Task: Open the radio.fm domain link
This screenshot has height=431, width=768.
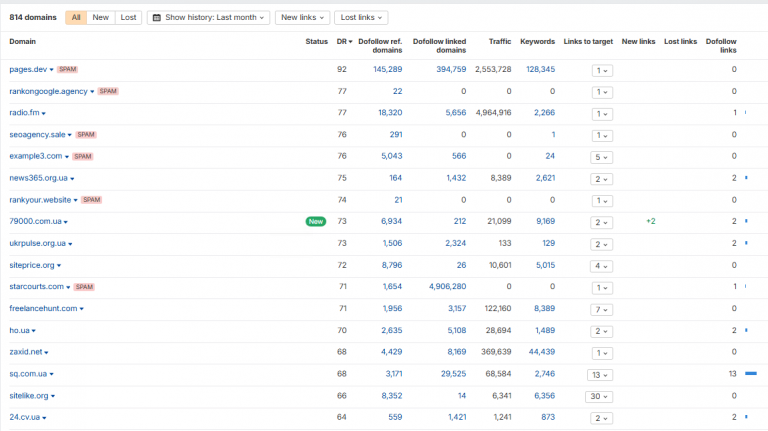Action: coord(24,113)
